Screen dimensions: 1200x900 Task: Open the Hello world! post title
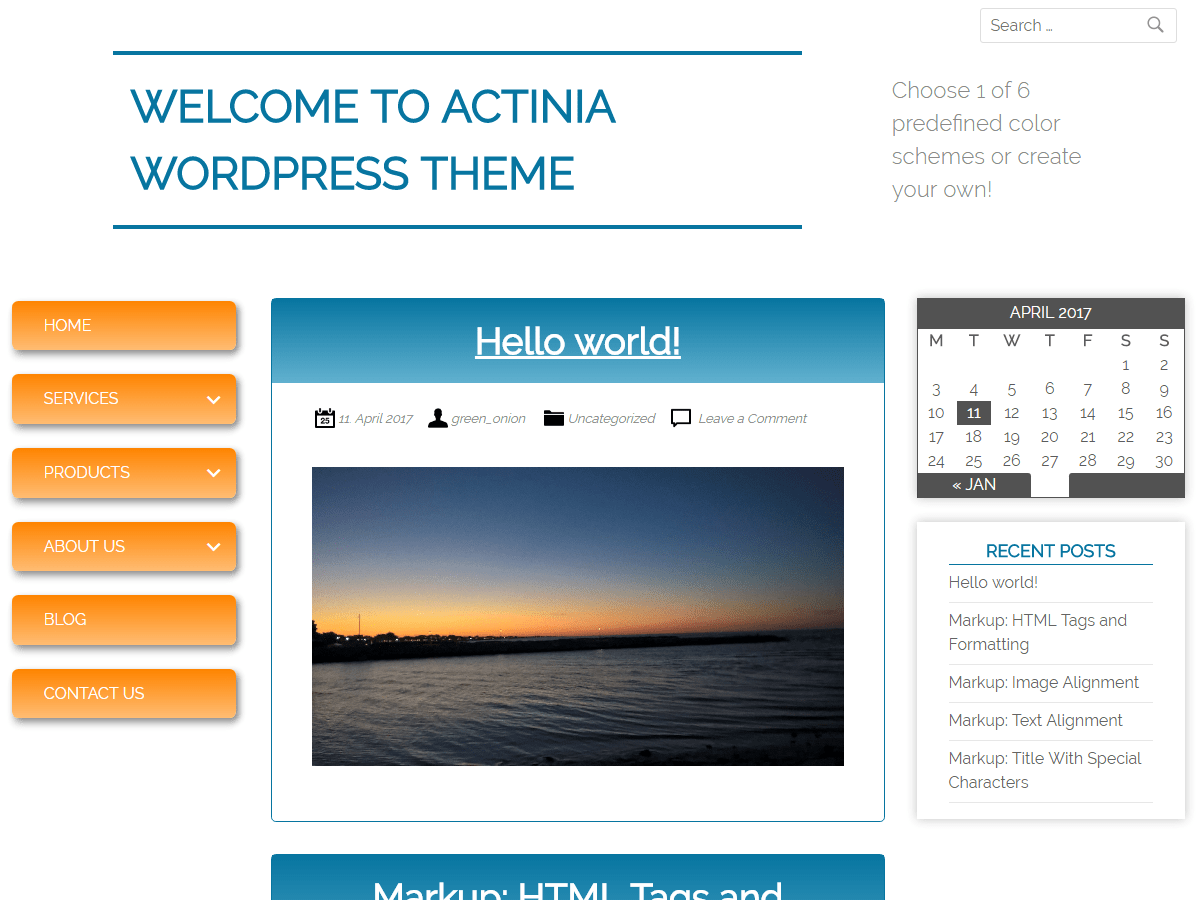click(x=577, y=342)
